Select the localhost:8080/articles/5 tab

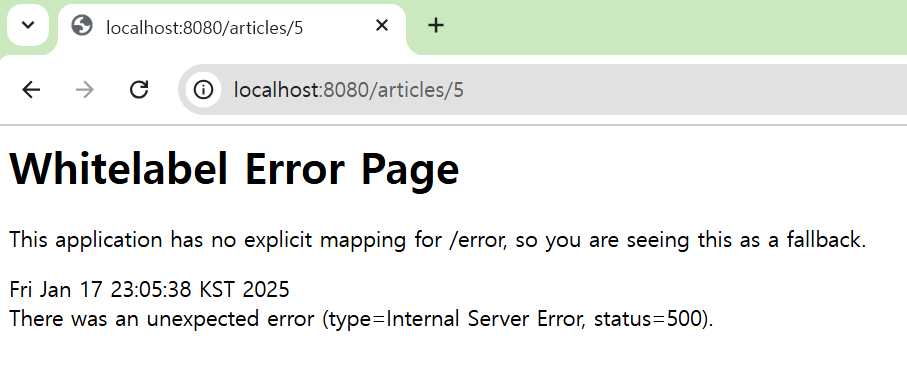coord(231,27)
